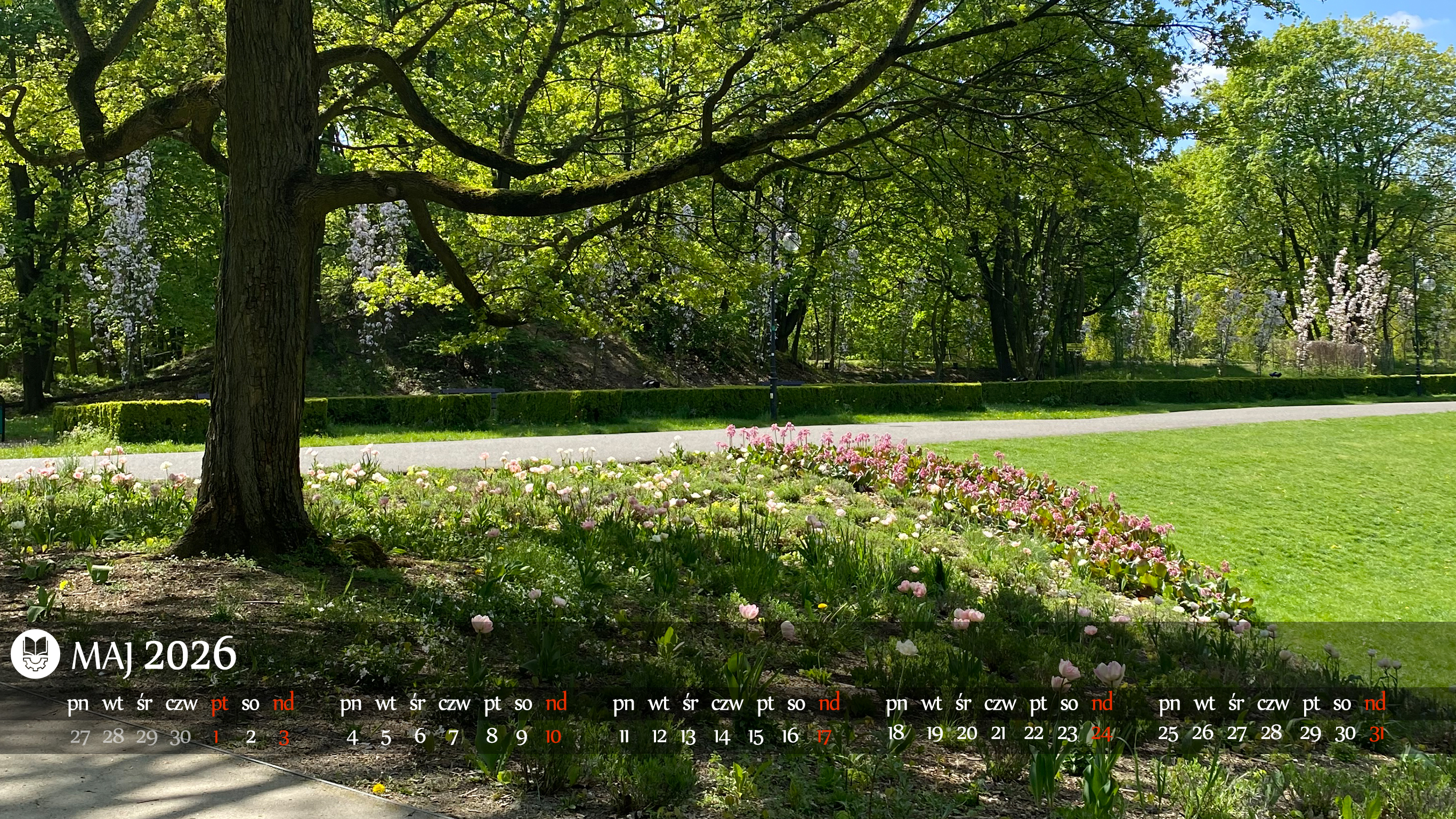Click date 10 in red
Viewport: 1456px width, 819px height.
[x=553, y=736]
